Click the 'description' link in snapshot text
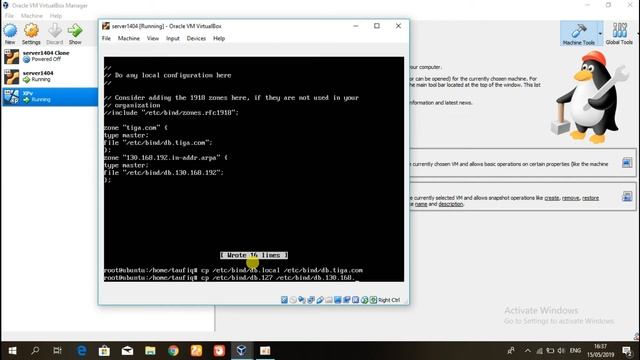Image resolution: width=640 pixels, height=360 pixels. tap(451, 204)
